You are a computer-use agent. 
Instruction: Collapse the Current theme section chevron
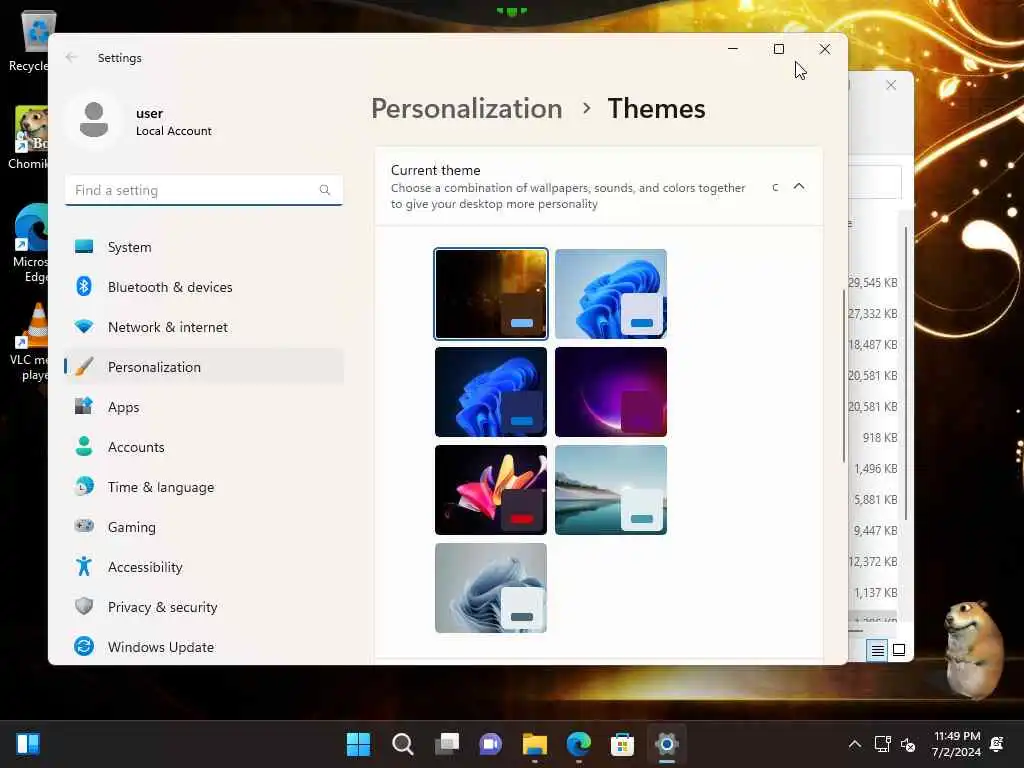[x=799, y=187]
